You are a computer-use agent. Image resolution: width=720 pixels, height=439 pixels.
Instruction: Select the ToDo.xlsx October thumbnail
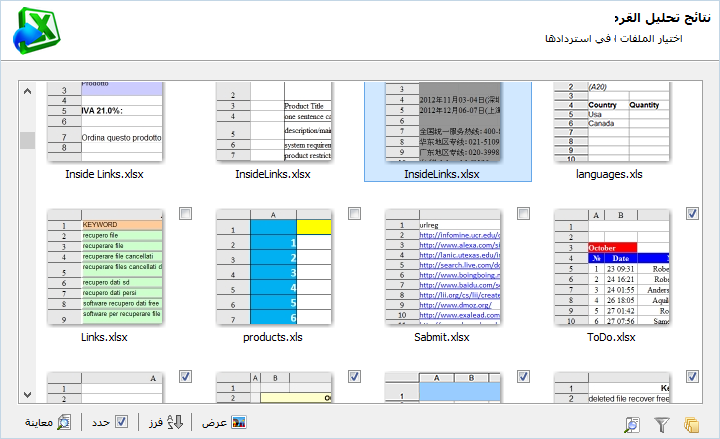612,267
